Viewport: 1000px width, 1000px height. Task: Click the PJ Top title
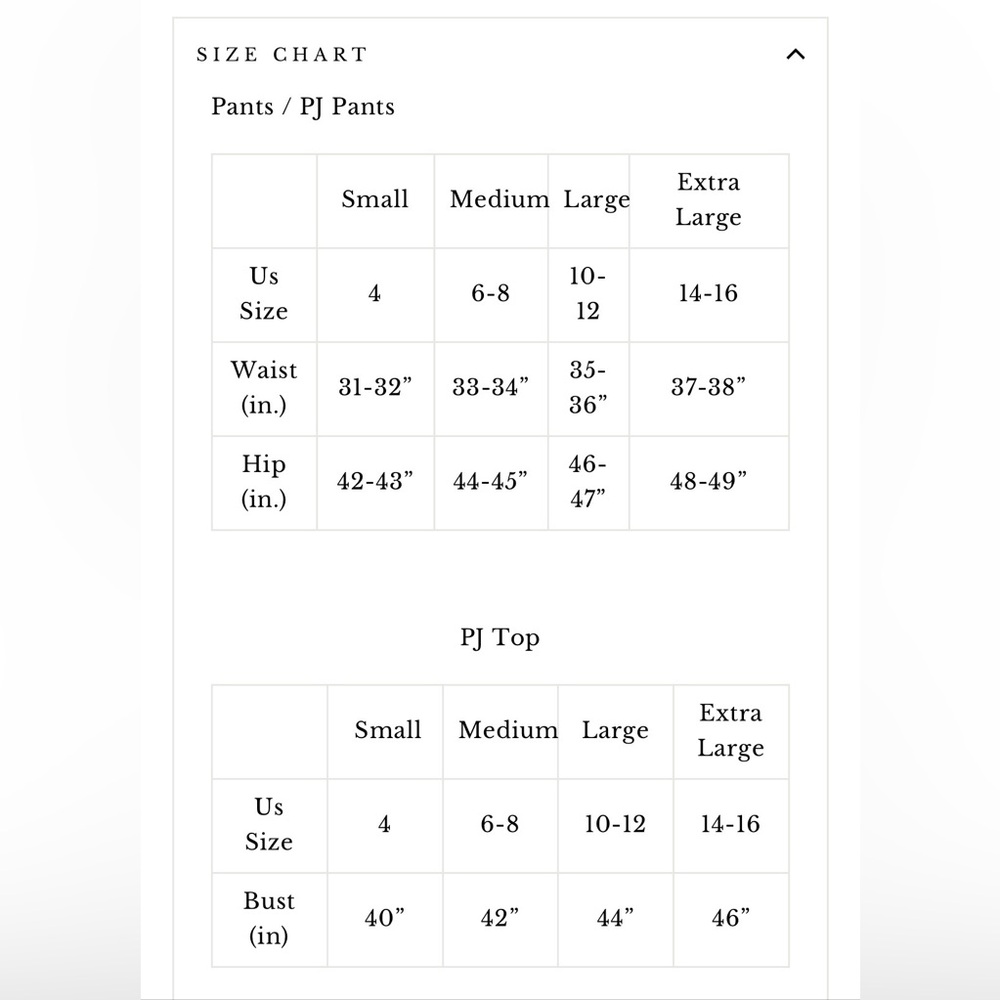tap(500, 637)
